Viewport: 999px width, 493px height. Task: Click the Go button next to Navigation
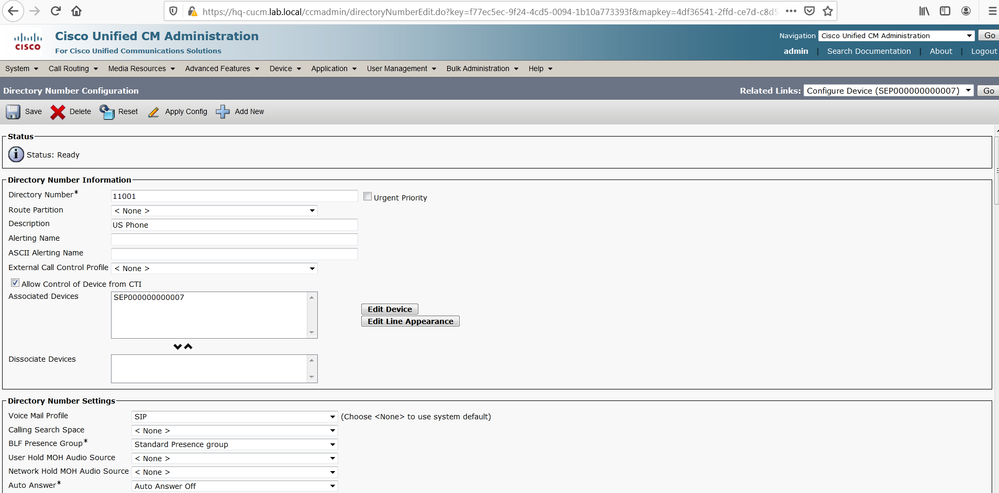(x=989, y=36)
